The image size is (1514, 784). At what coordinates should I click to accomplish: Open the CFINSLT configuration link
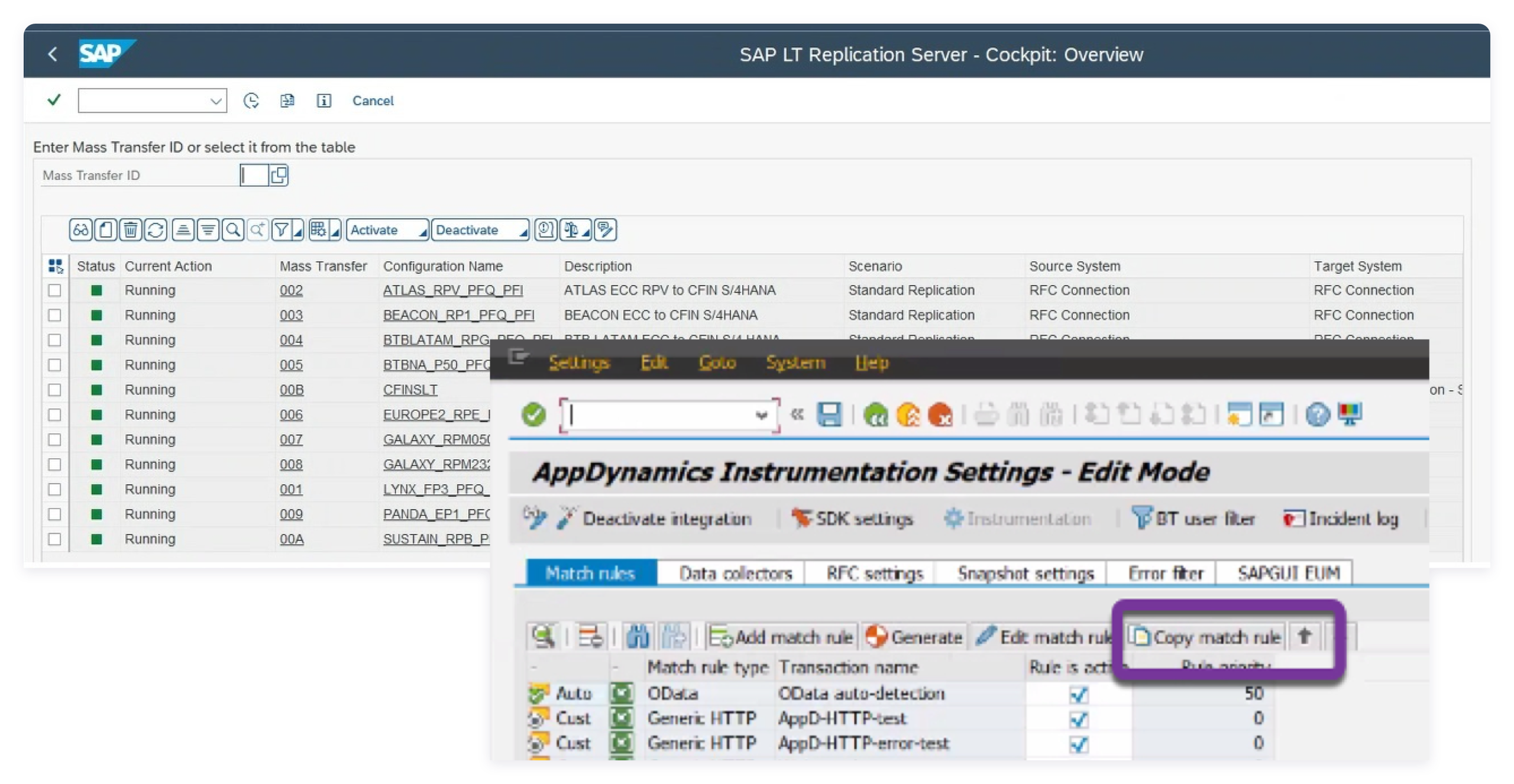410,390
